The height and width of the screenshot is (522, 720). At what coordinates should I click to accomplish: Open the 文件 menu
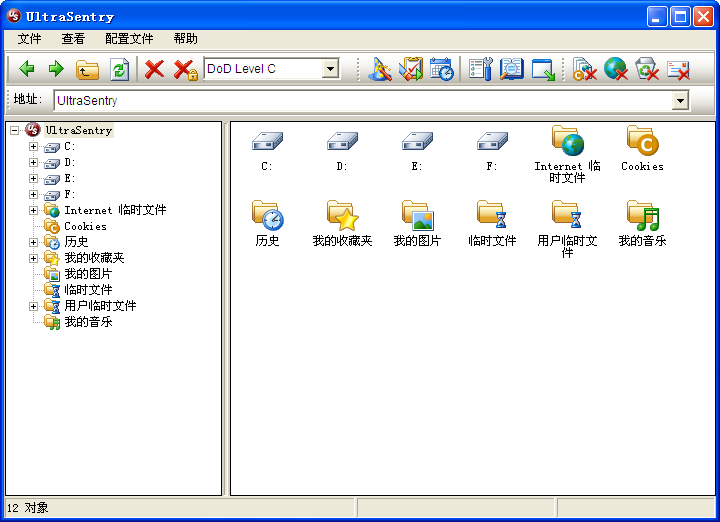[x=29, y=39]
